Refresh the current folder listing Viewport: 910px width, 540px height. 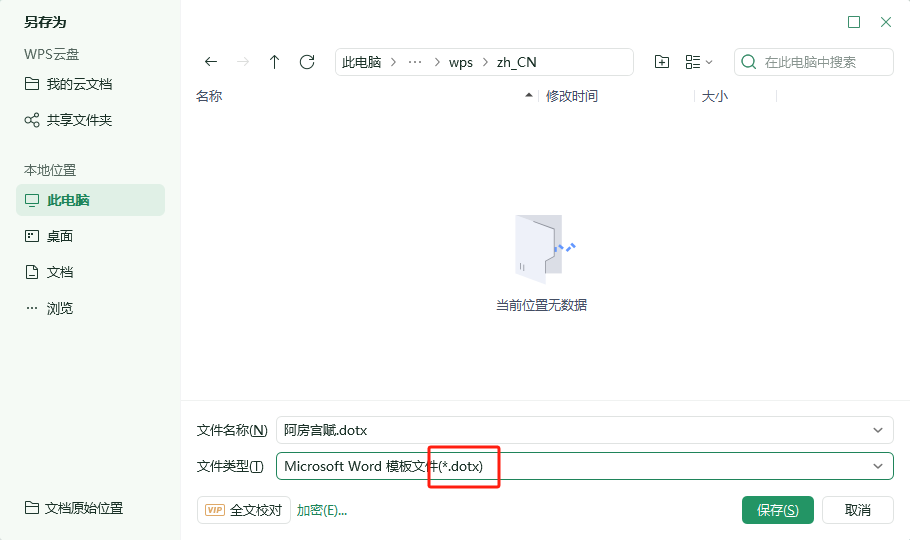tap(307, 62)
